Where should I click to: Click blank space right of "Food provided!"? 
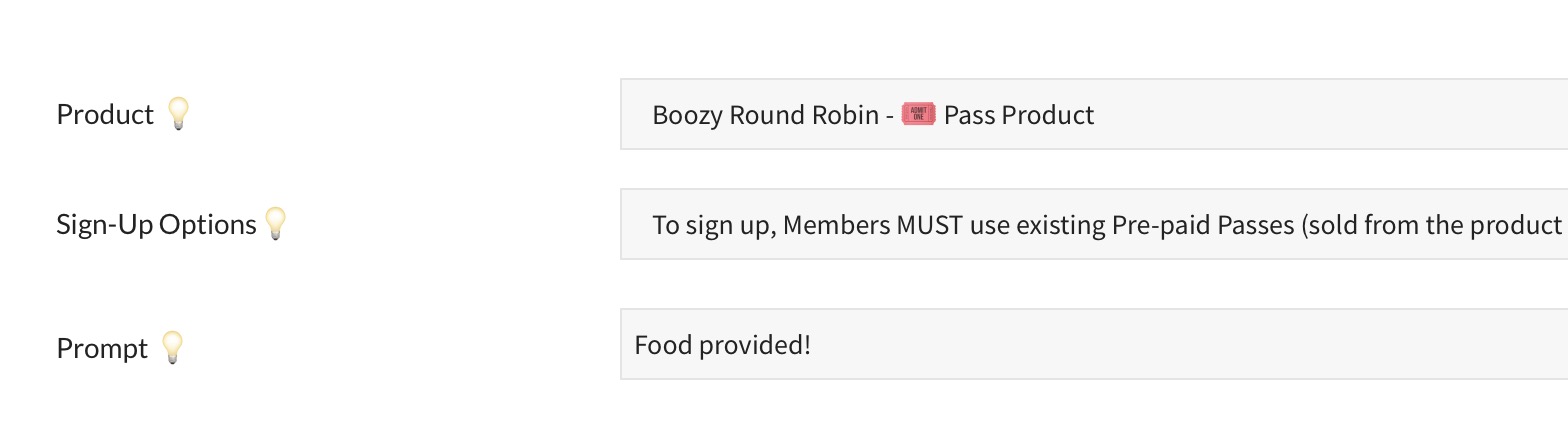pos(1150,345)
